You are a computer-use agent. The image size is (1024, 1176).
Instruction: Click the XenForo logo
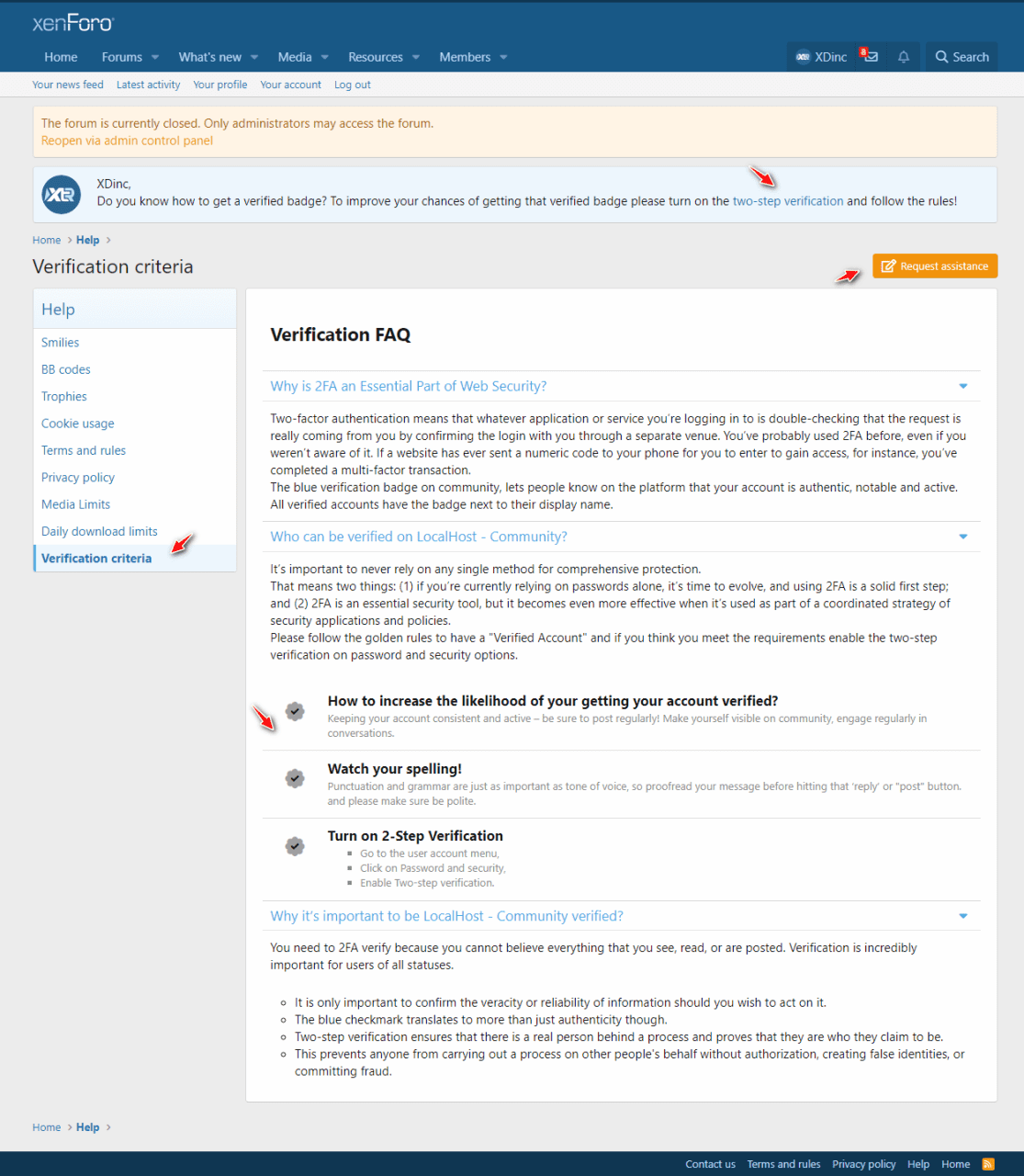point(73,23)
